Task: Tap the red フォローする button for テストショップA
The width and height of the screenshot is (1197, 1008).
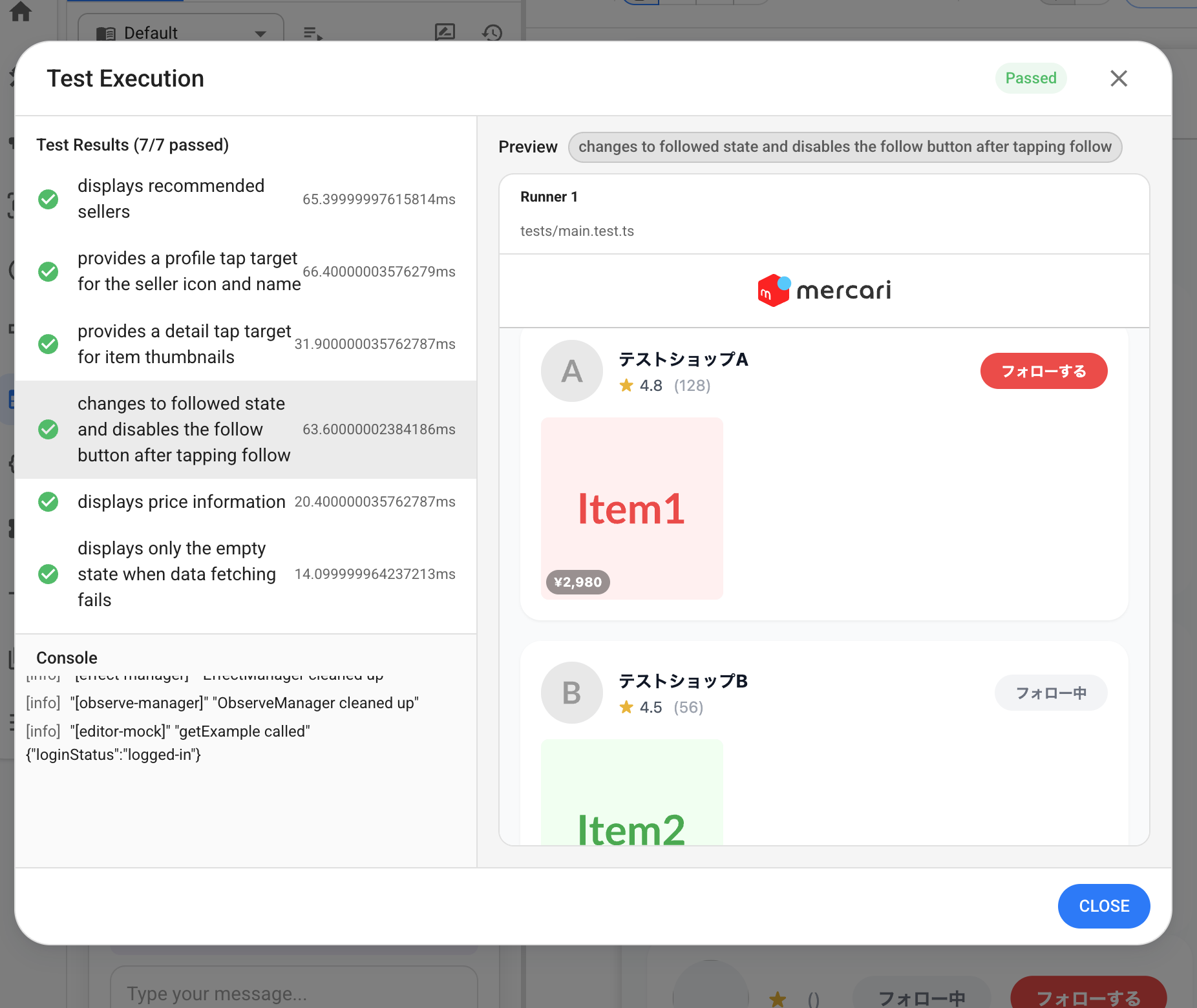Action: click(1044, 371)
